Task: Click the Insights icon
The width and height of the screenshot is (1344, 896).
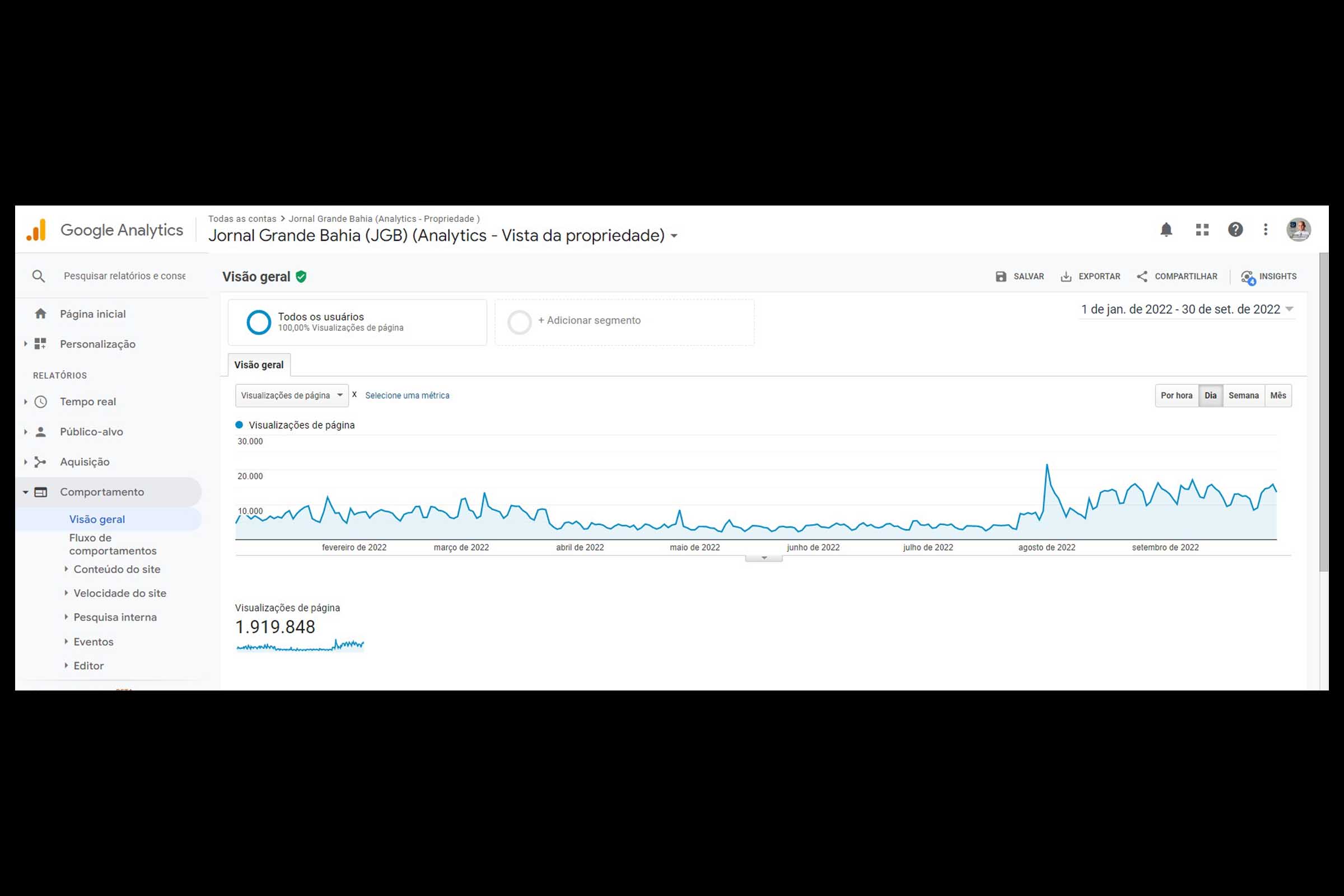Action: point(1248,277)
